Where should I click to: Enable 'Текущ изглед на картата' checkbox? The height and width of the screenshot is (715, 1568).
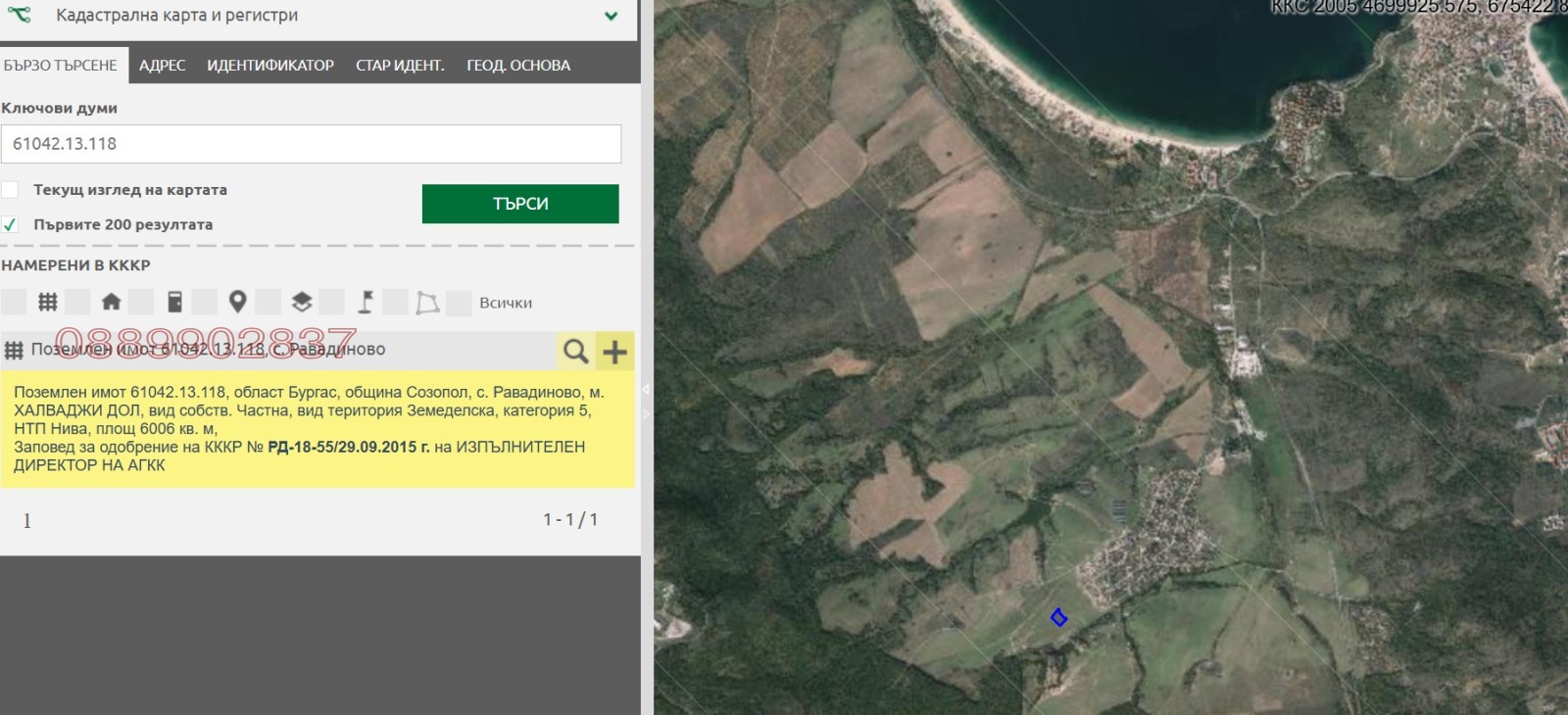[x=11, y=190]
